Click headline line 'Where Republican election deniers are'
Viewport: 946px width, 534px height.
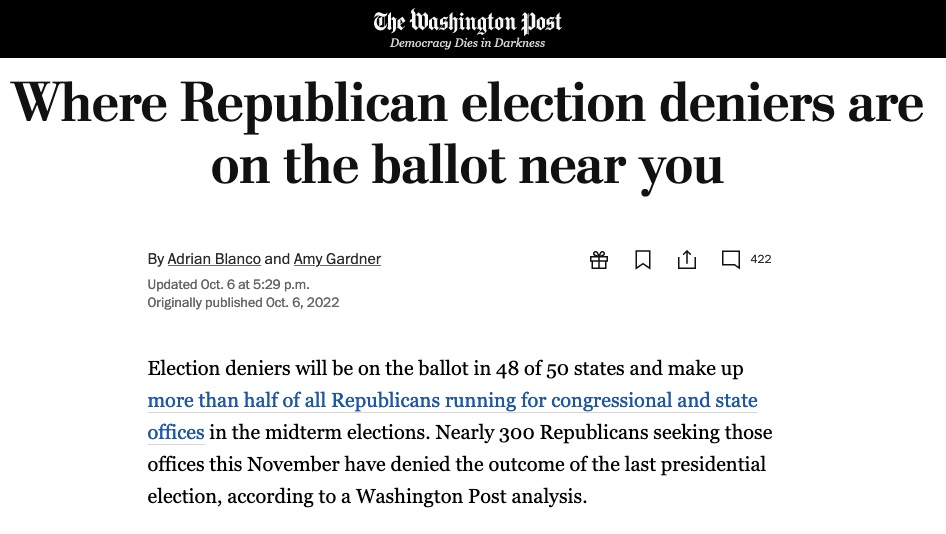tap(468, 103)
